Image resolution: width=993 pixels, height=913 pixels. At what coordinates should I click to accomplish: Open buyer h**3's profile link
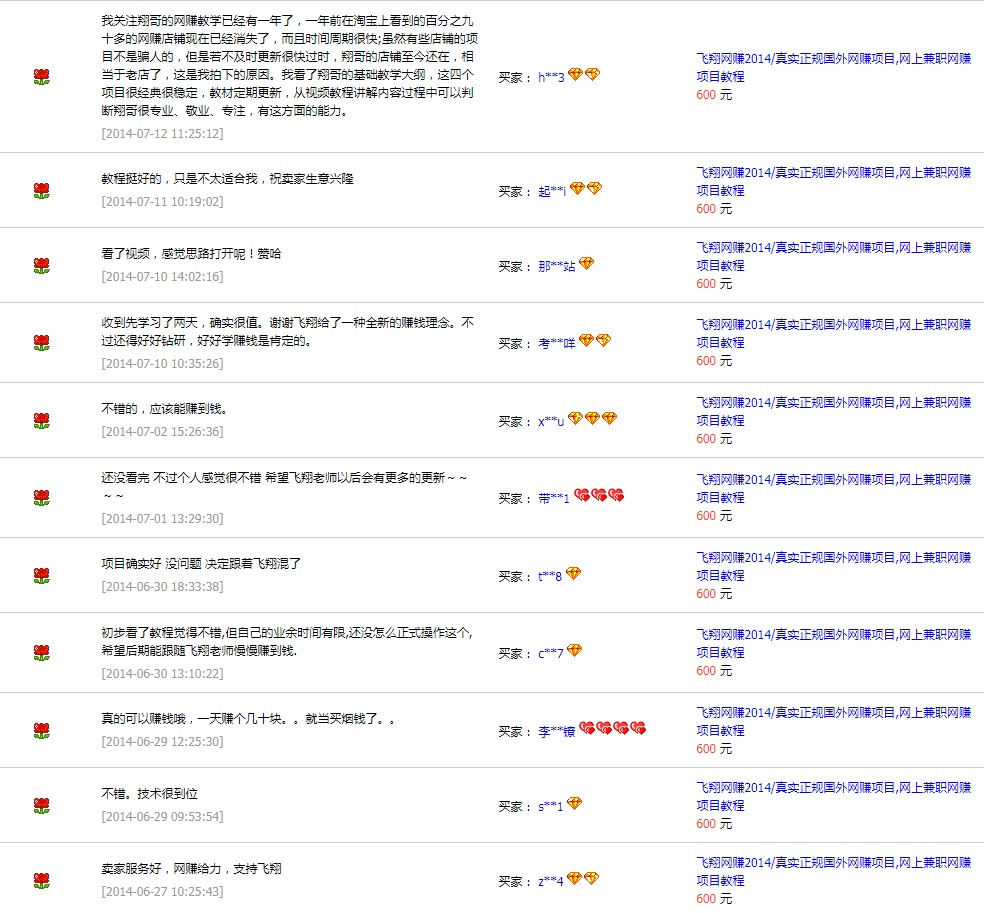click(551, 77)
